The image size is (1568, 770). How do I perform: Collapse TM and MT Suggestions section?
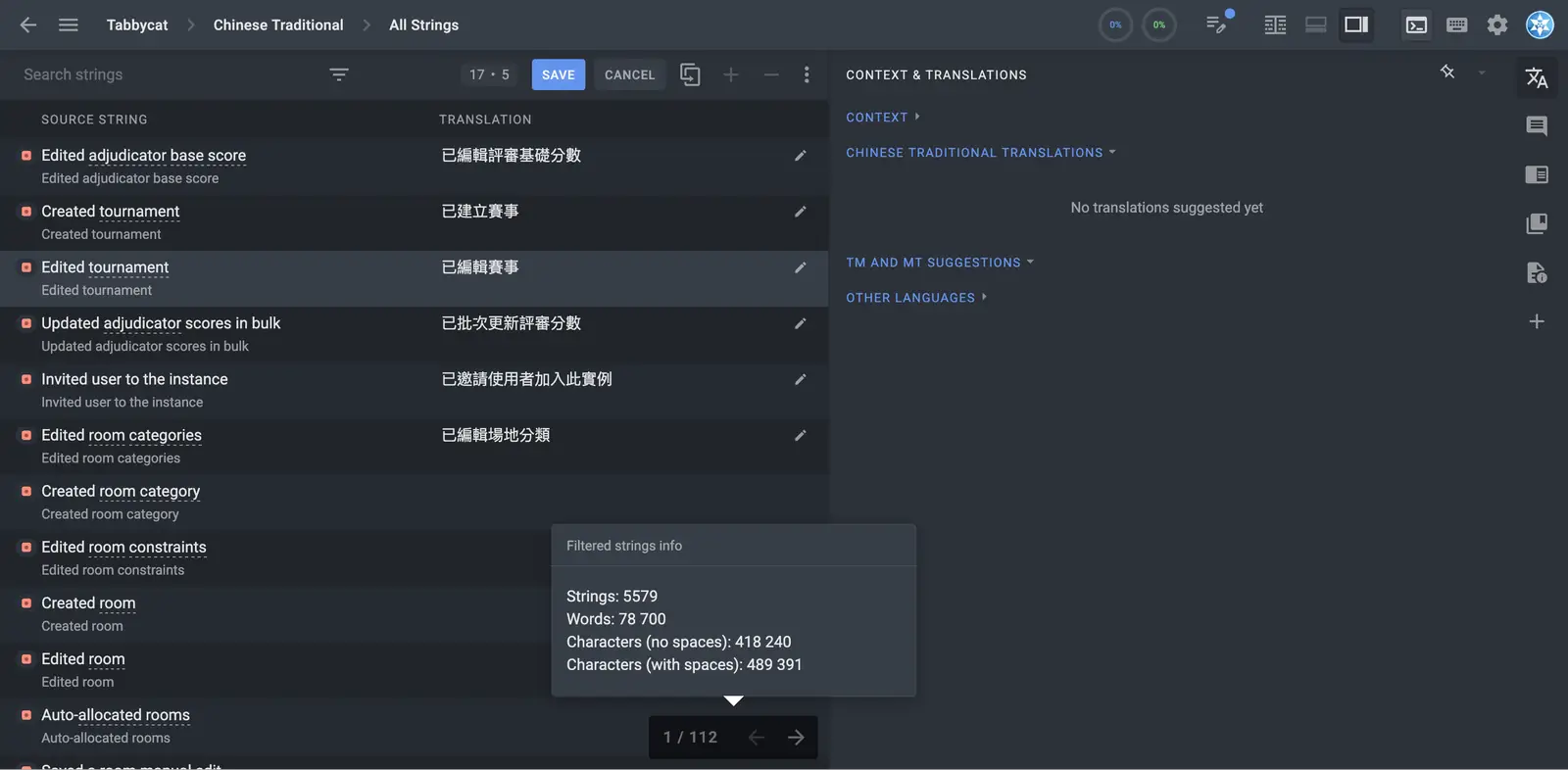click(940, 263)
